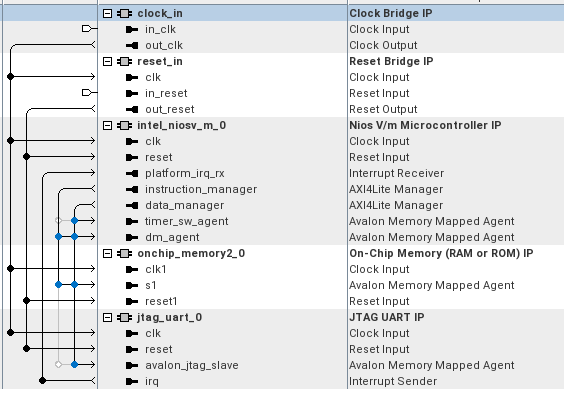Select the platform_irq_rx interface name
Viewport: 564px width, 396px height.
(185, 173)
